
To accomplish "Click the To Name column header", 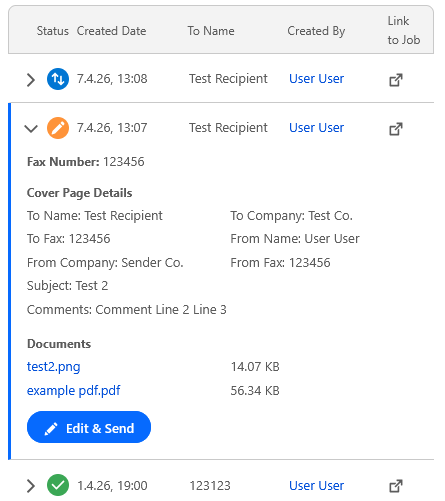I will click(211, 31).
